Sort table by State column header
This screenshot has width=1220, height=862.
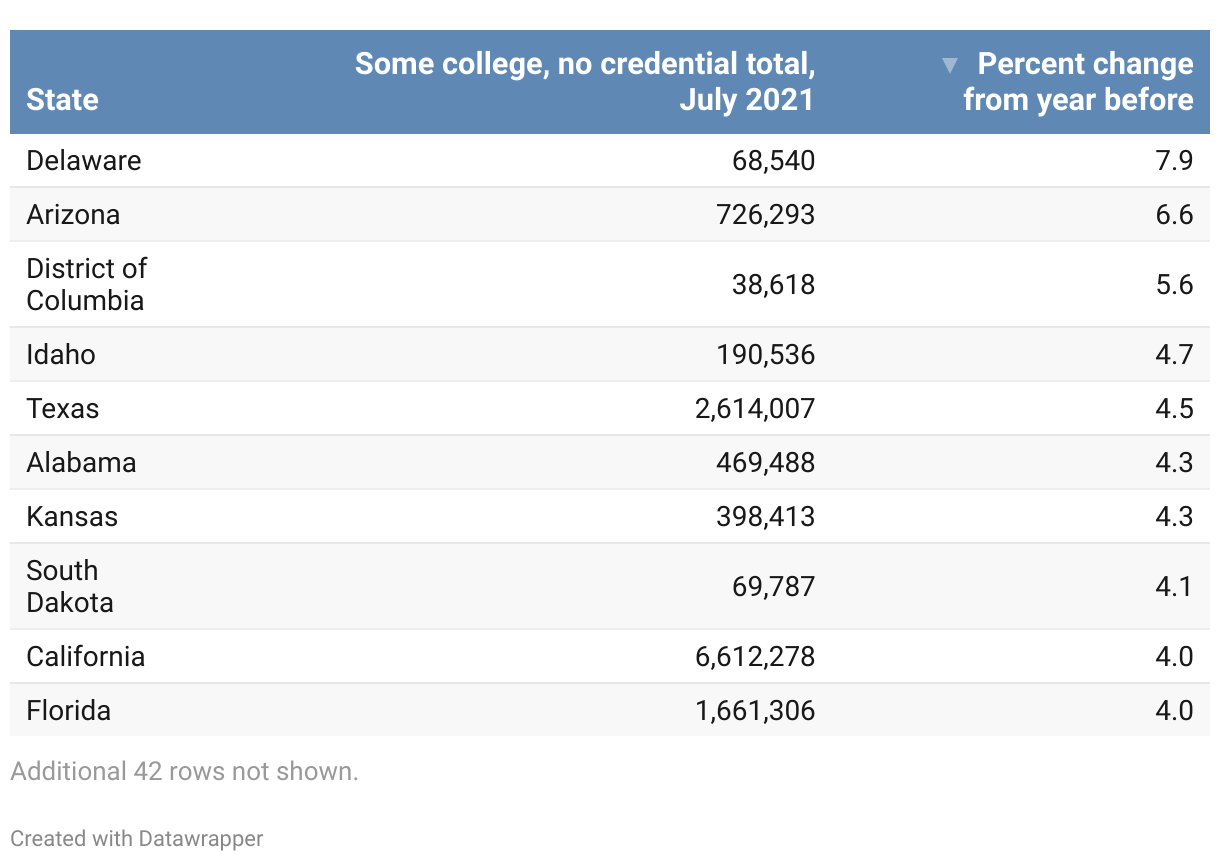point(62,100)
